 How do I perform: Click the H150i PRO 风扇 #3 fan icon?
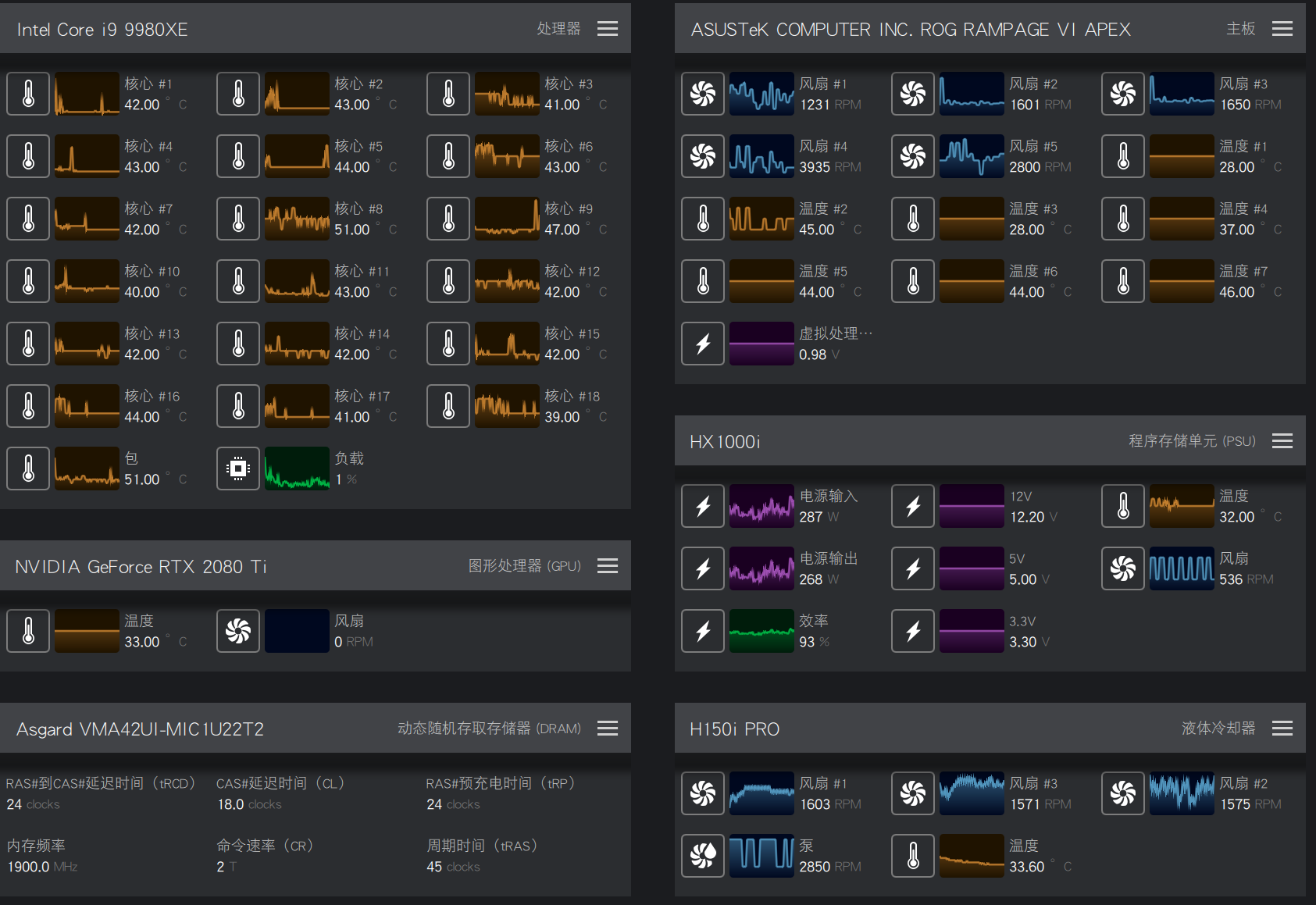(x=913, y=793)
